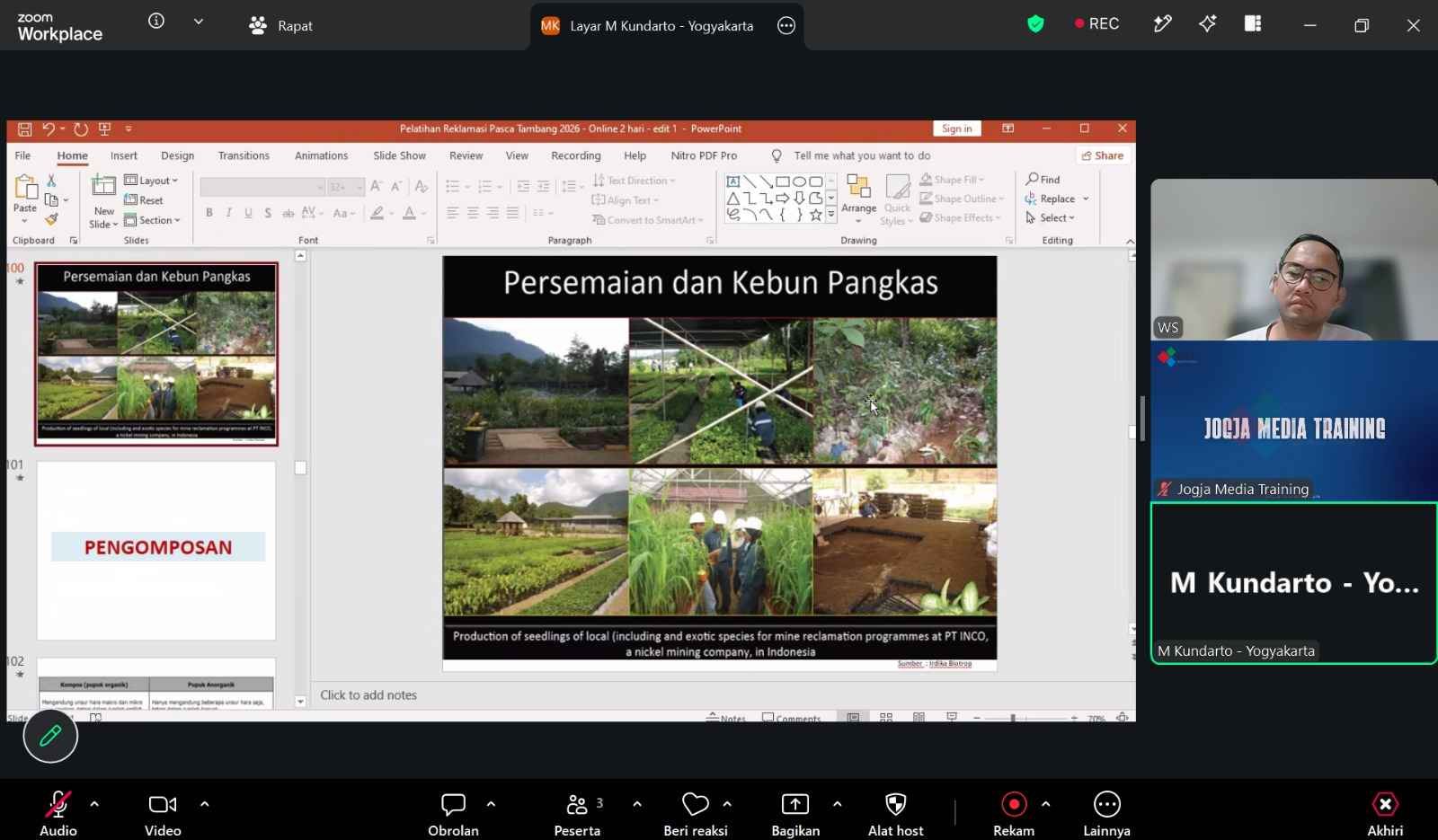
Task: Open shared screen options ellipsis
Action: click(x=786, y=26)
